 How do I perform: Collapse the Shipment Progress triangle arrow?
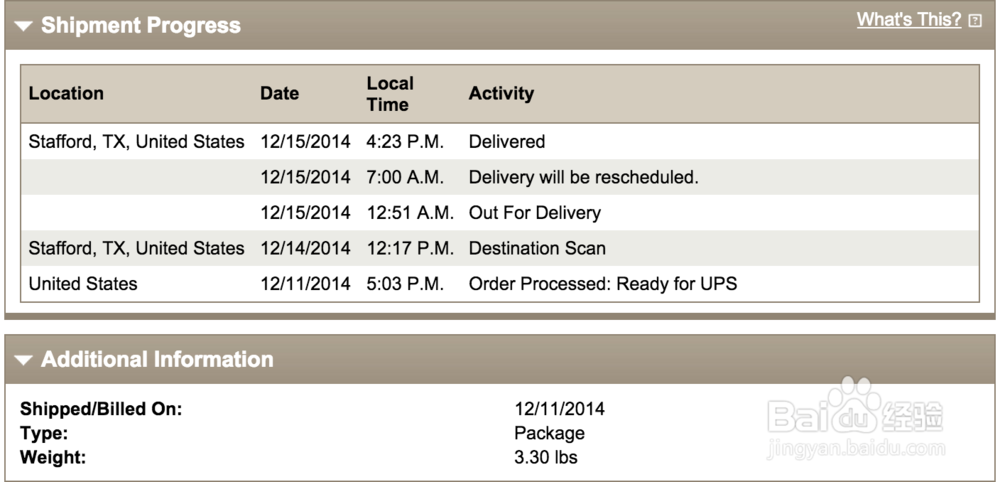tap(24, 26)
